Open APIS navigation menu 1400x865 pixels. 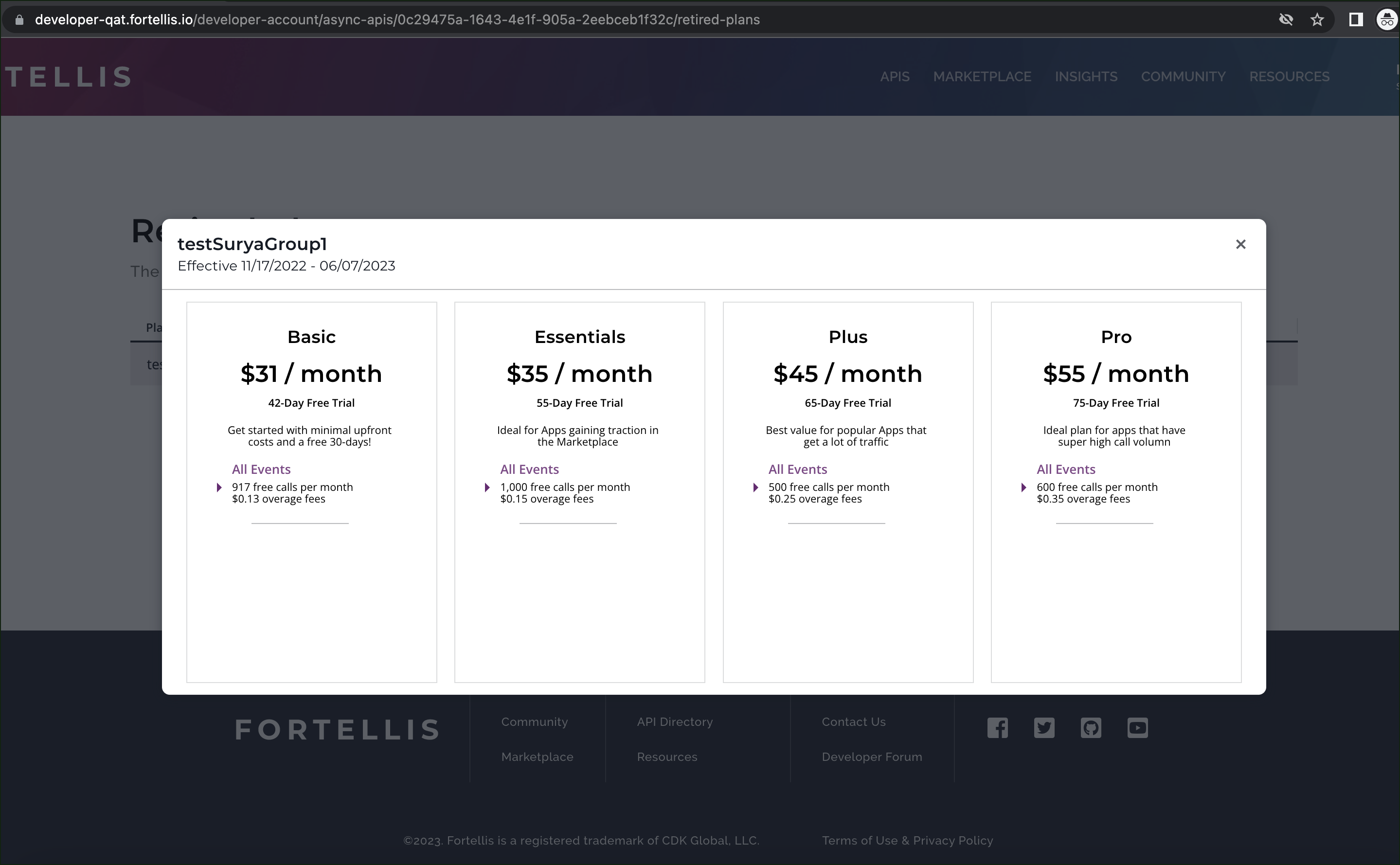pos(895,77)
